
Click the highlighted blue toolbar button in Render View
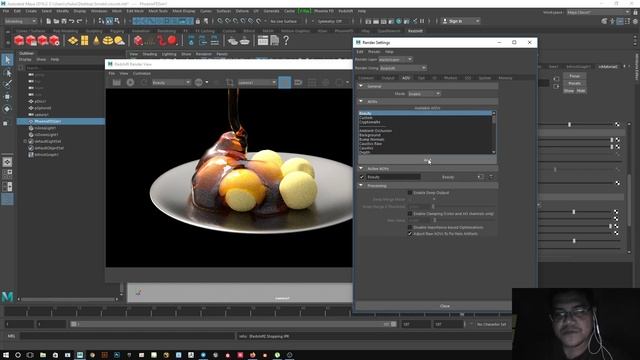click(284, 82)
